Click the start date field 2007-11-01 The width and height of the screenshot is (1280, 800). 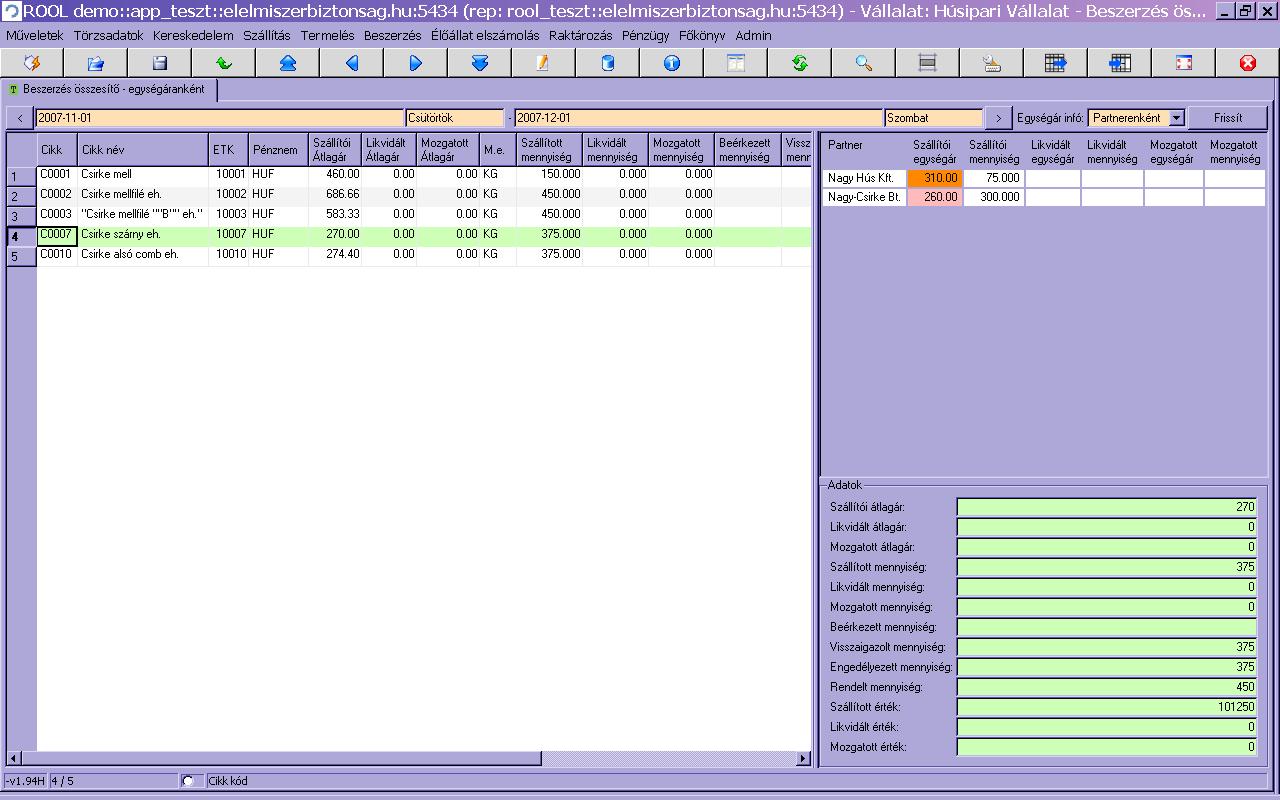[220, 118]
